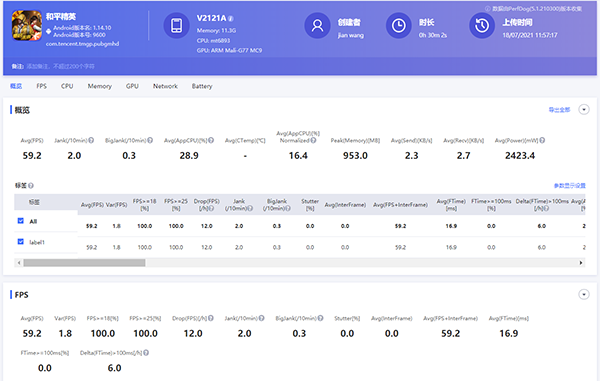
Task: Collapse the FPS section with its arrow
Action: [x=584, y=295]
